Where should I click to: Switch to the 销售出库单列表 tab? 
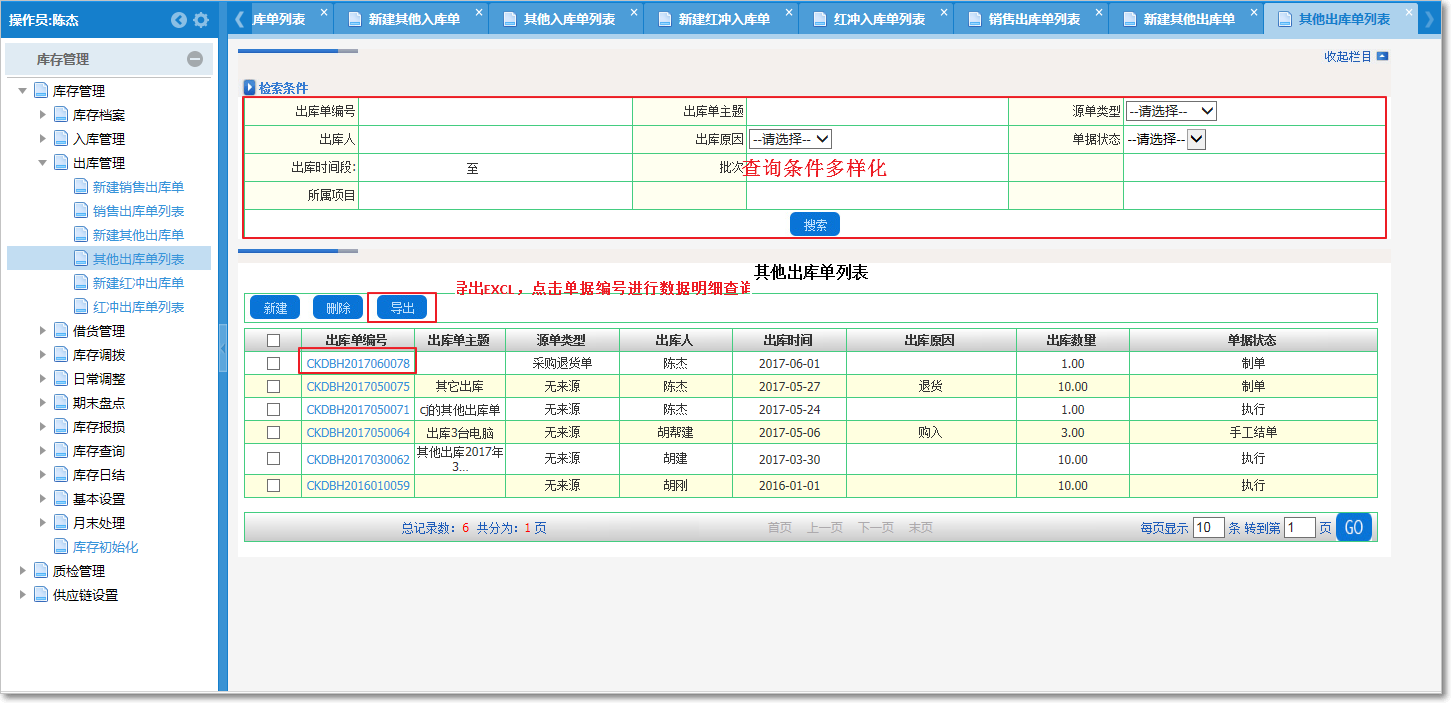1033,19
